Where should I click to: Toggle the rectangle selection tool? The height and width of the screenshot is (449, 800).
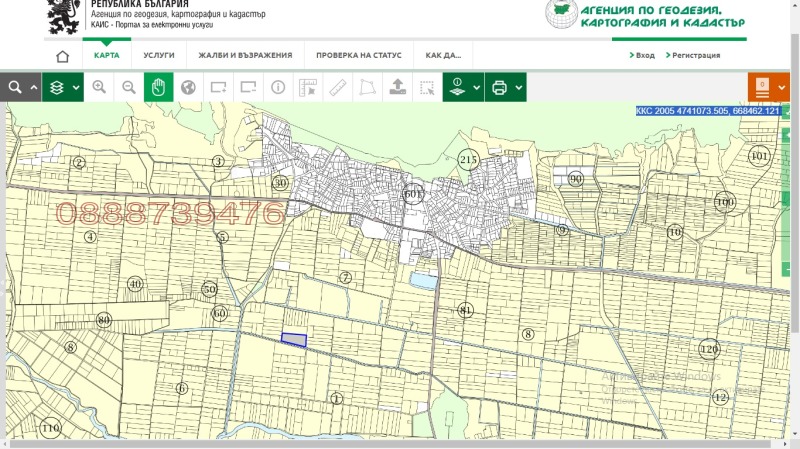[427, 87]
